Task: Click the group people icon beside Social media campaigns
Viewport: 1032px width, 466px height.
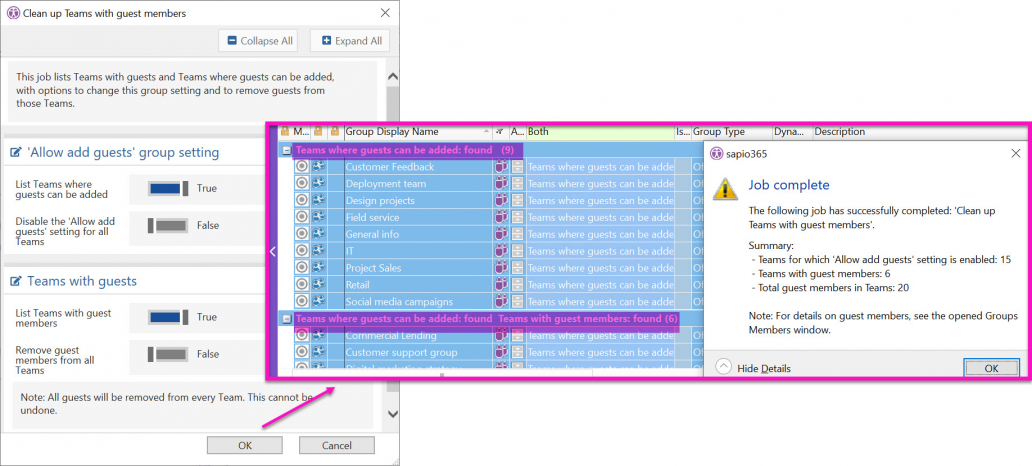Action: (x=319, y=301)
